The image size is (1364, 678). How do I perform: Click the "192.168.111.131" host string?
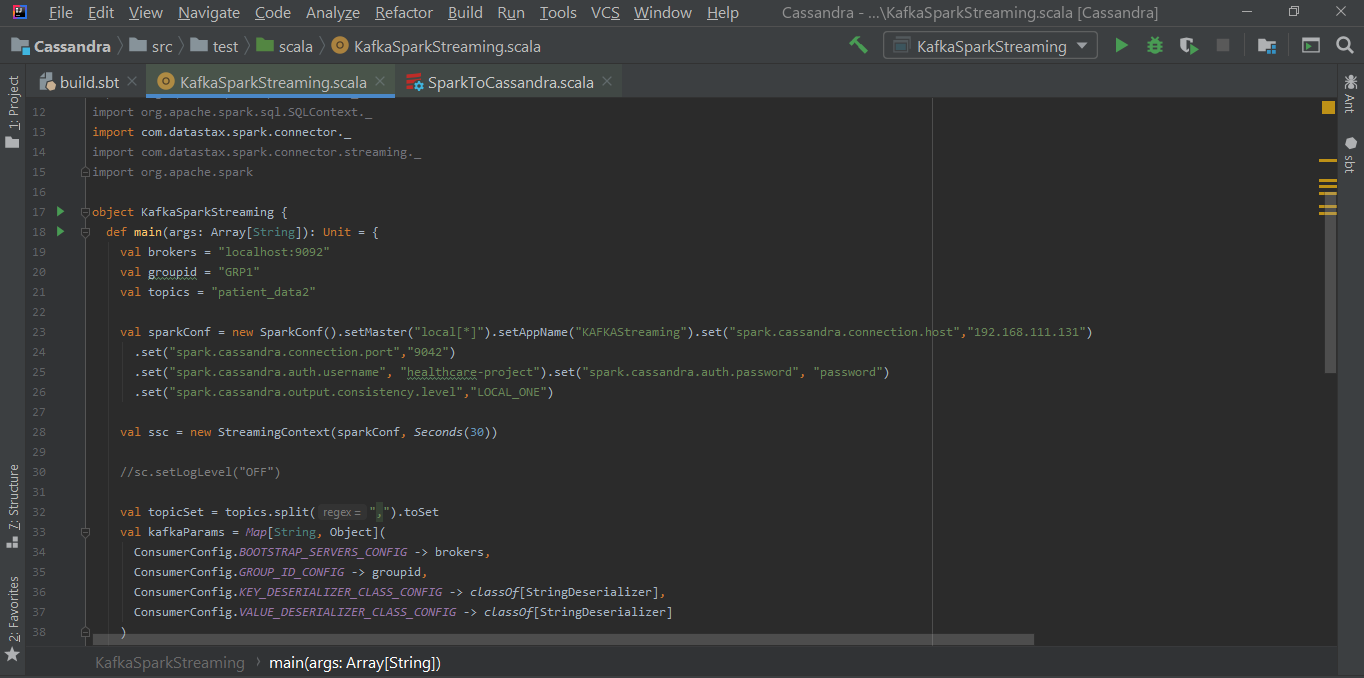point(1028,332)
